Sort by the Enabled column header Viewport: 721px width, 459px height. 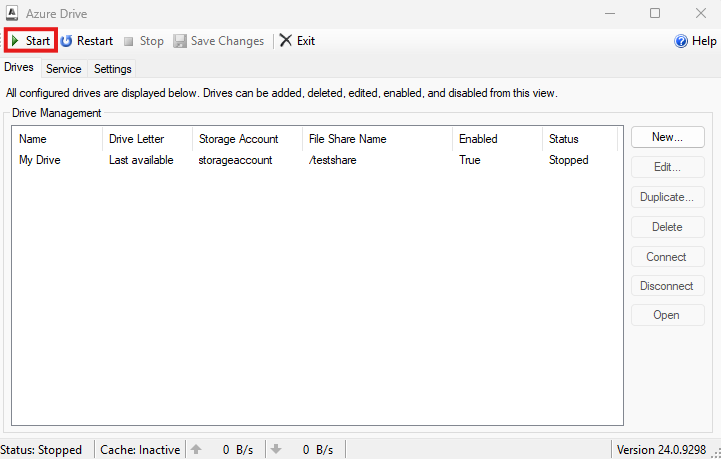pyautogui.click(x=498, y=139)
